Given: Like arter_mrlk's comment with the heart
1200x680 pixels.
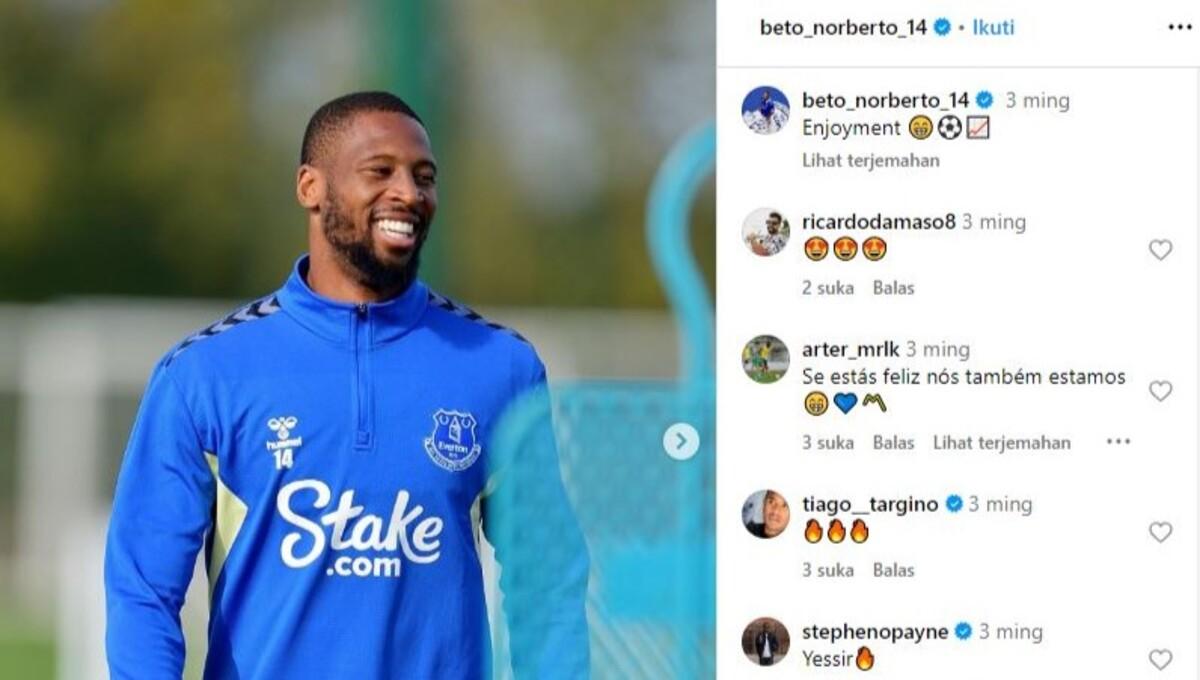Looking at the screenshot, I should tap(1160, 391).
